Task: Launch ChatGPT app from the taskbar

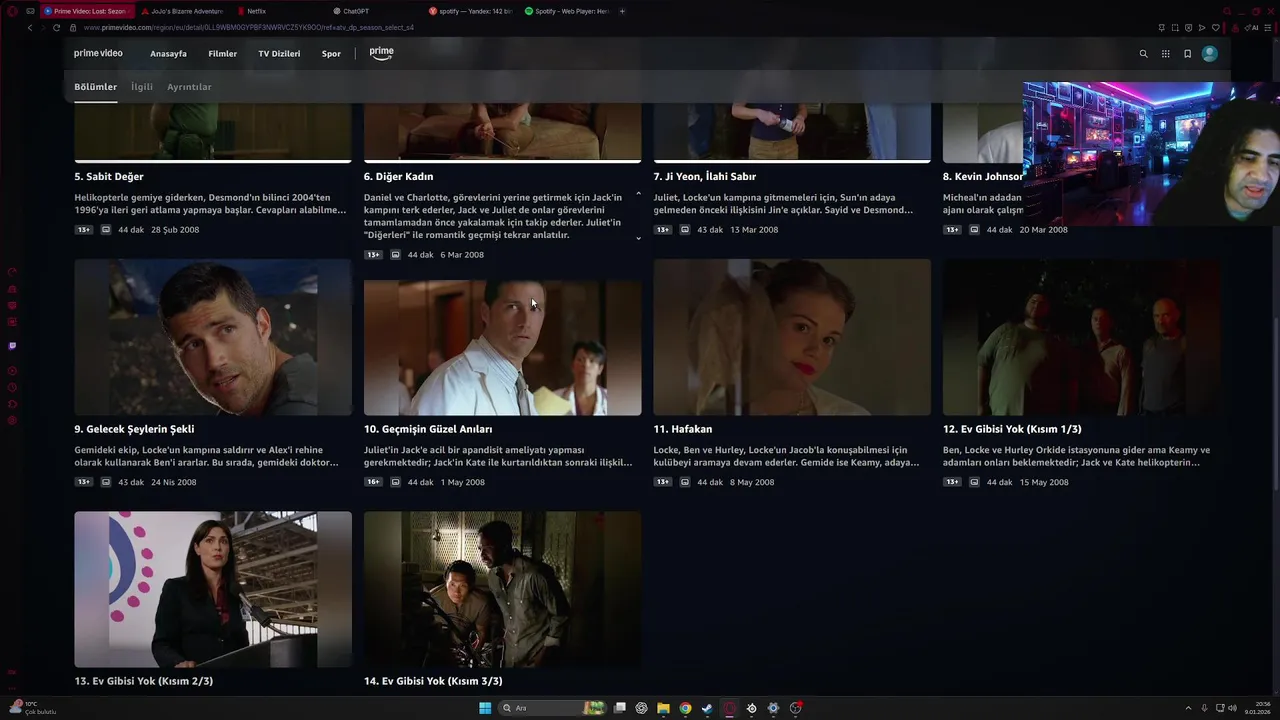Action: 641,708
